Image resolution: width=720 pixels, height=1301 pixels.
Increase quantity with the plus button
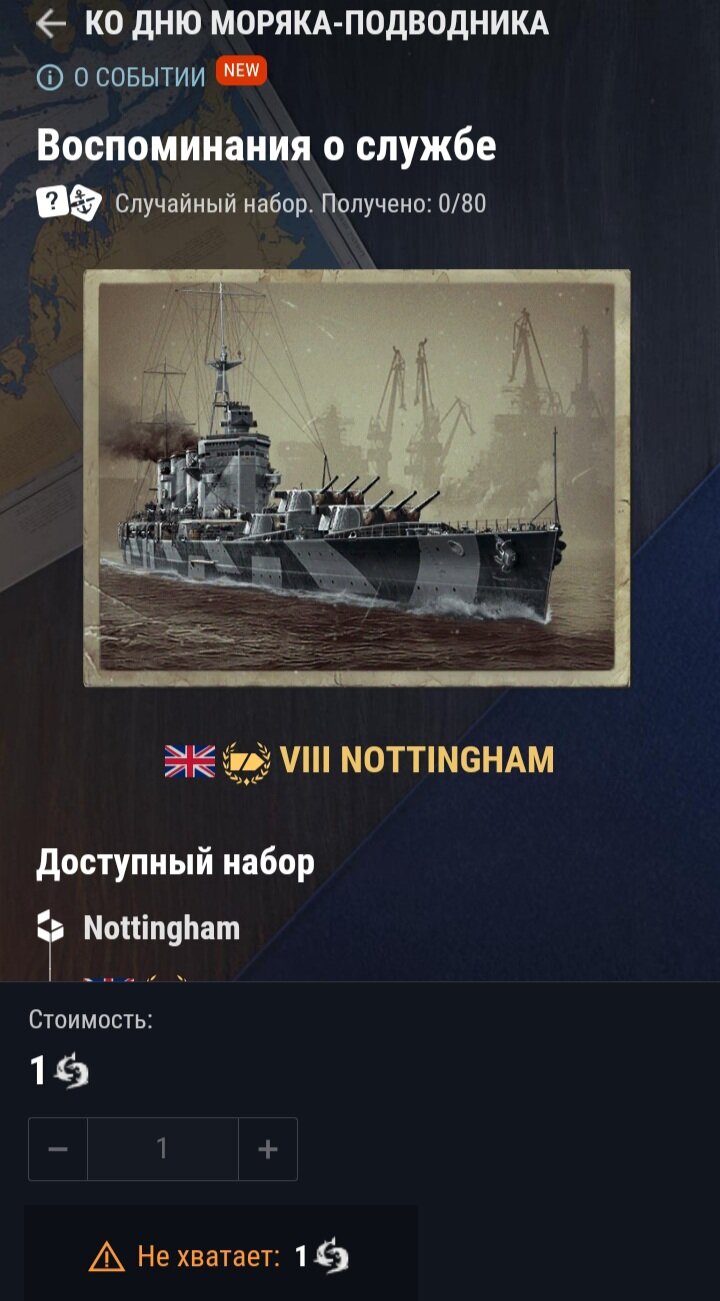pos(268,1149)
